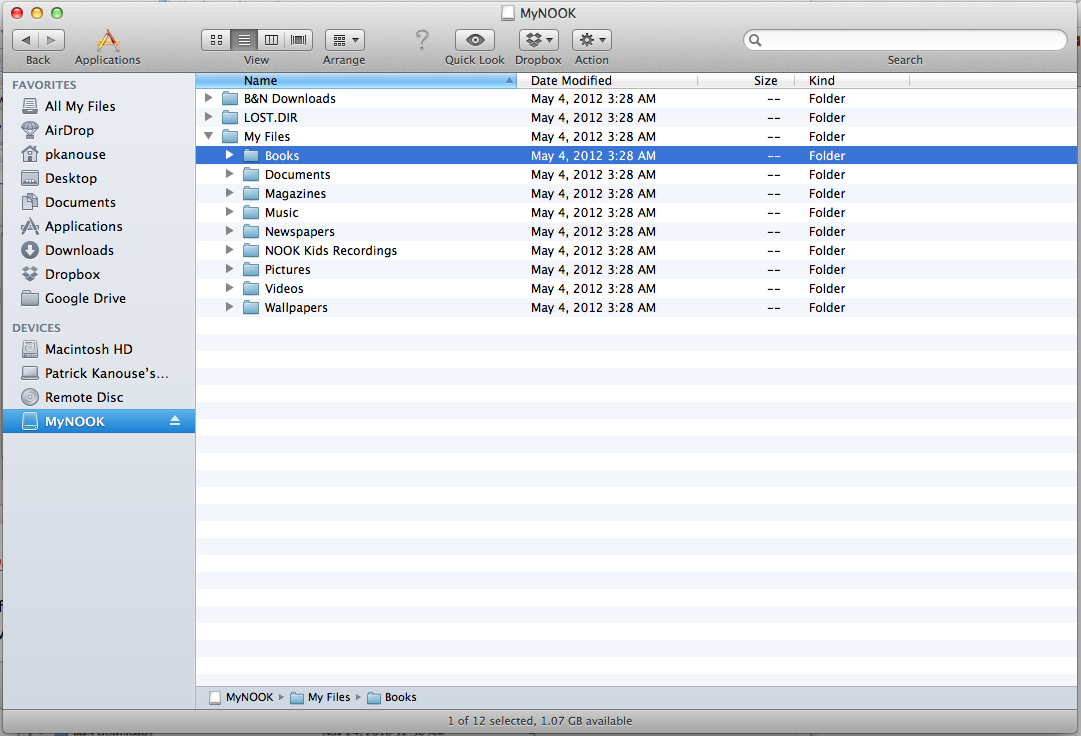Screen dimensions: 1081x736
Task: Open AirDrop in the sidebar
Action: pyautogui.click(x=69, y=130)
